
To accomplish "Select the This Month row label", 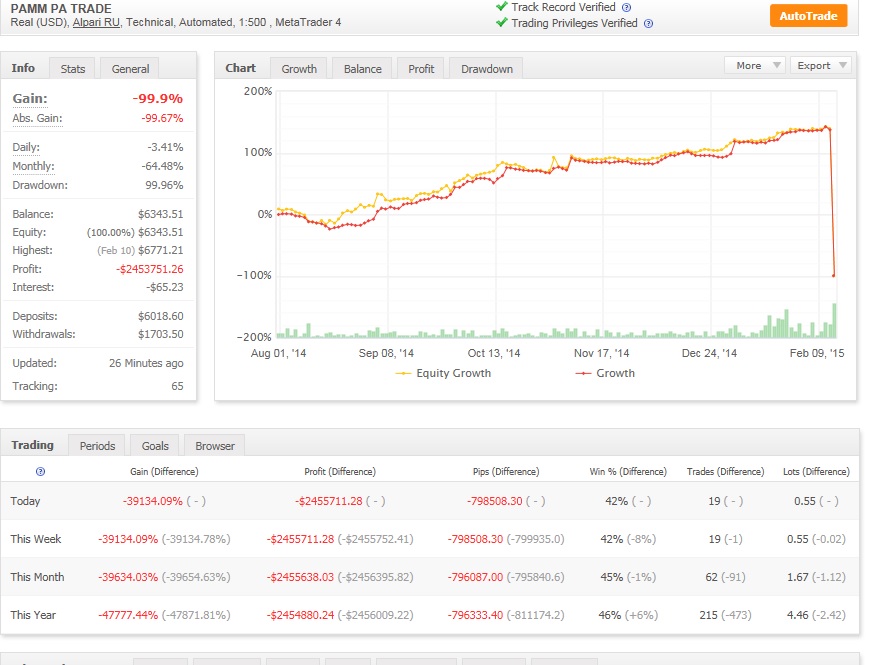I will coord(37,577).
